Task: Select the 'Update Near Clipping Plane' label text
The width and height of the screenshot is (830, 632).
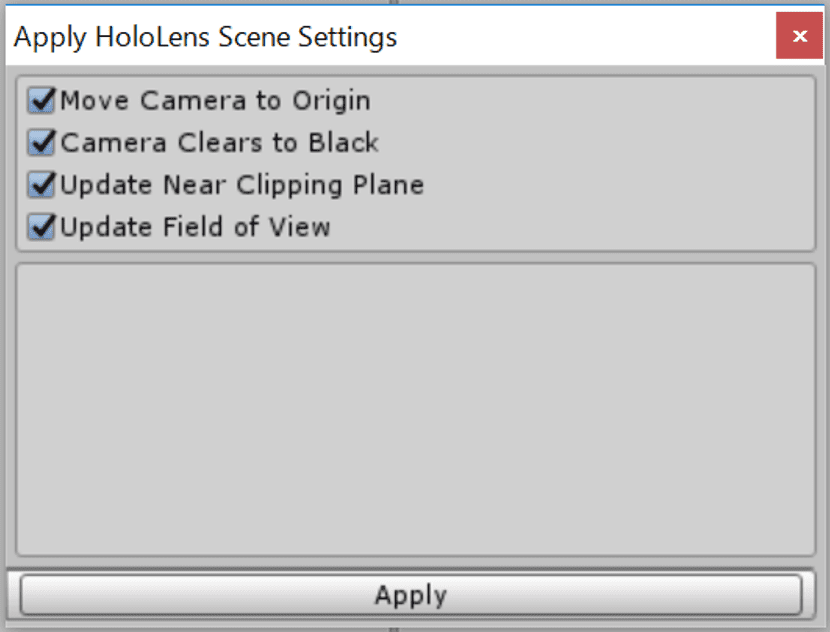Action: click(x=242, y=186)
